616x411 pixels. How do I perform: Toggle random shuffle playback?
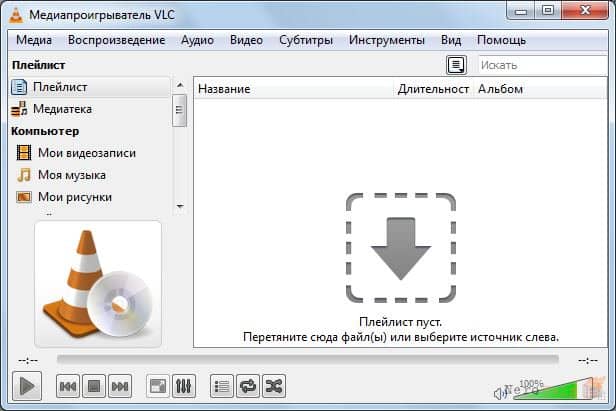click(x=274, y=386)
